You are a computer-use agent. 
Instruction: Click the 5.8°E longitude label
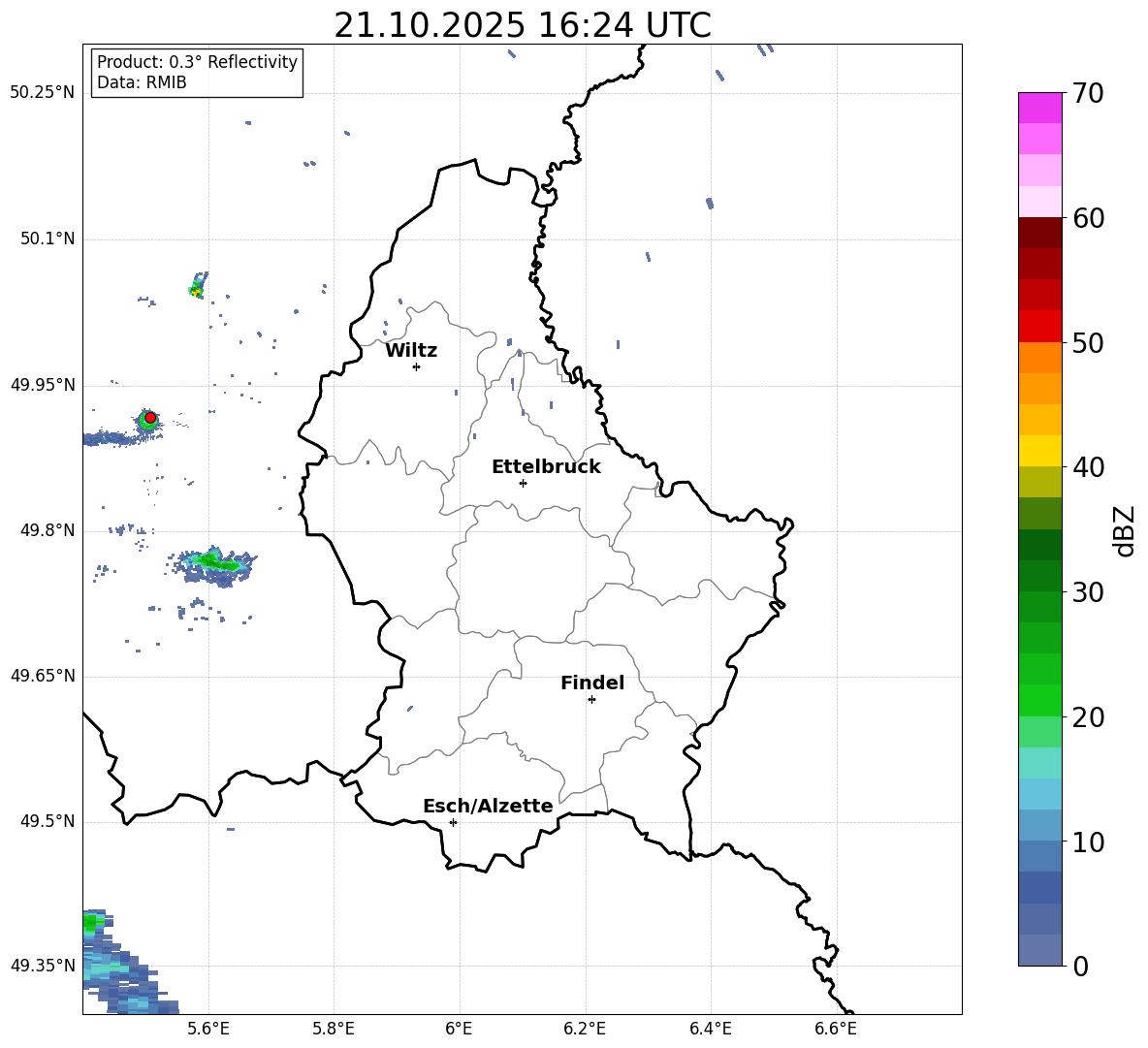[334, 1030]
